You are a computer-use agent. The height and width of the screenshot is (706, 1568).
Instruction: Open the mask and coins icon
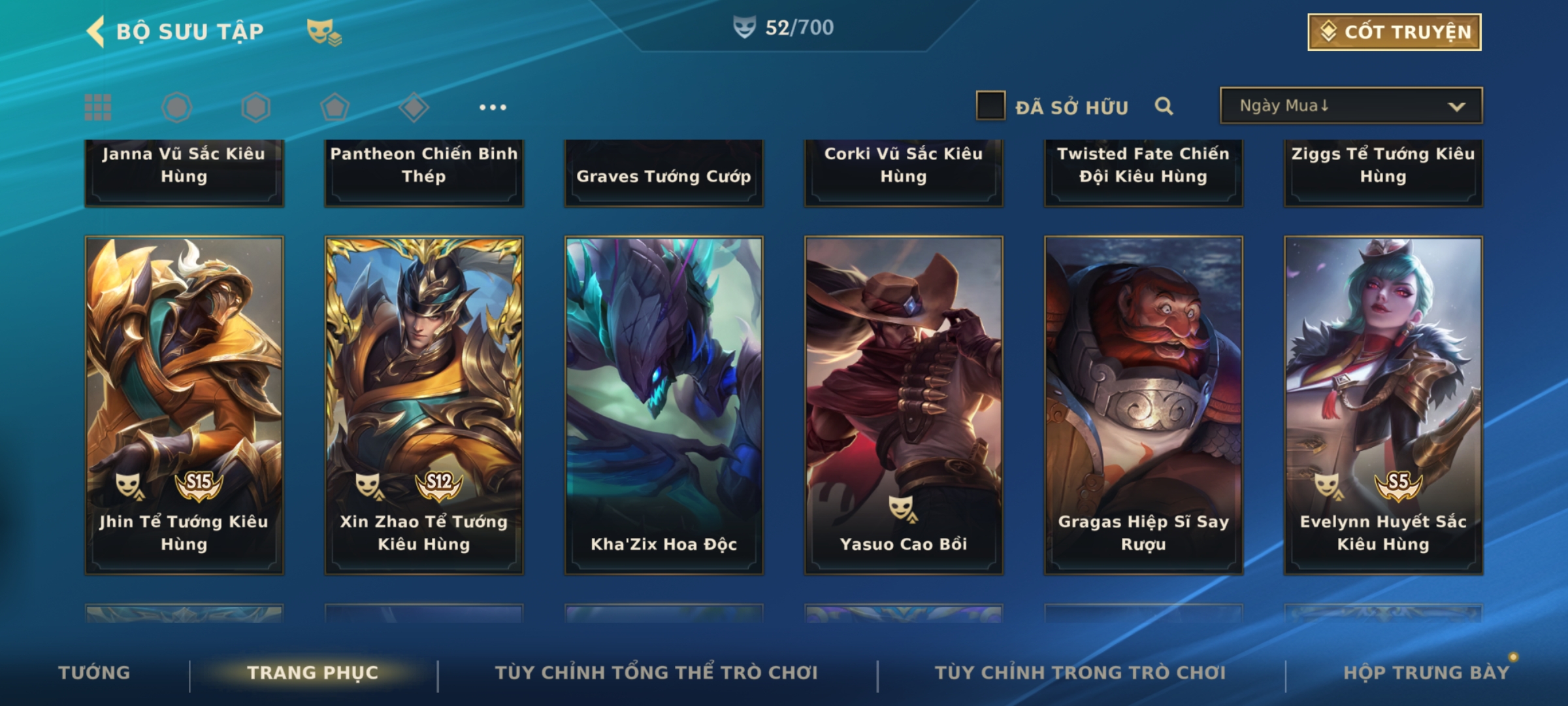click(324, 31)
